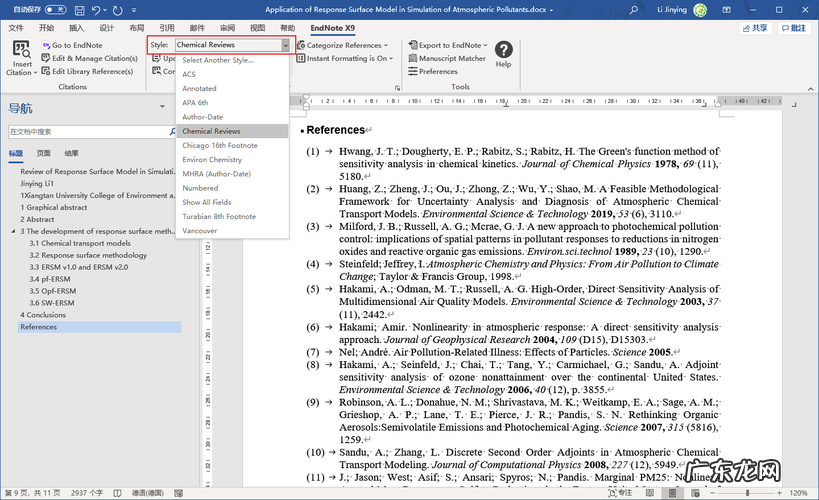Select APA 6th citation style
Viewport: 819px width, 500px height.
tap(195, 103)
